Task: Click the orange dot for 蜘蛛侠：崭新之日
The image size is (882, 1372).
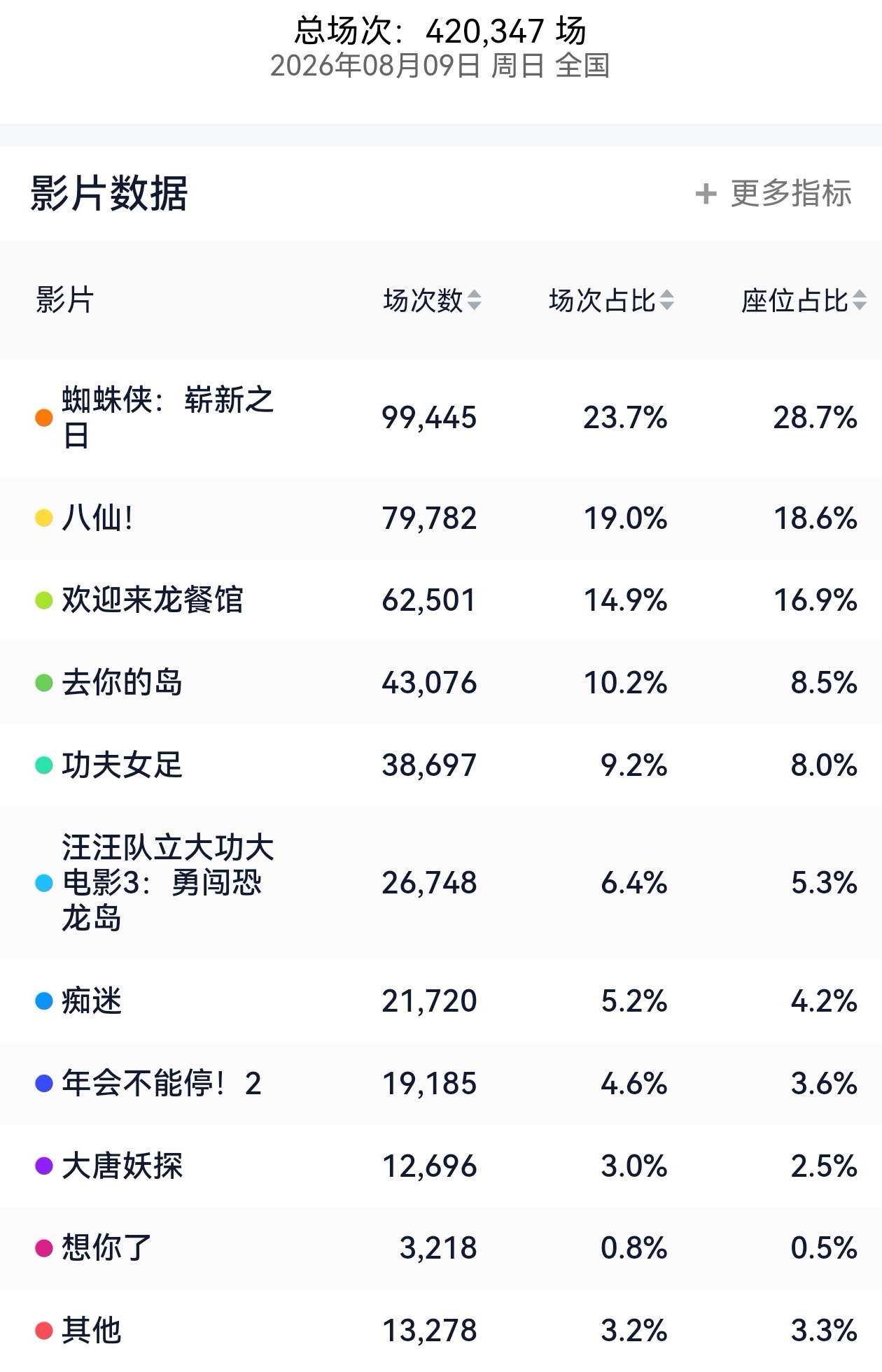Action: (x=44, y=418)
